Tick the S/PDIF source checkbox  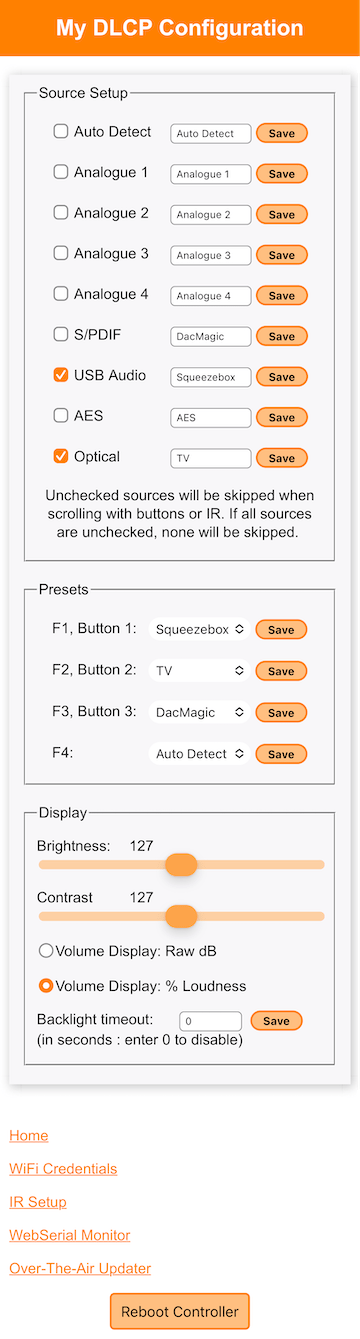coord(61,334)
